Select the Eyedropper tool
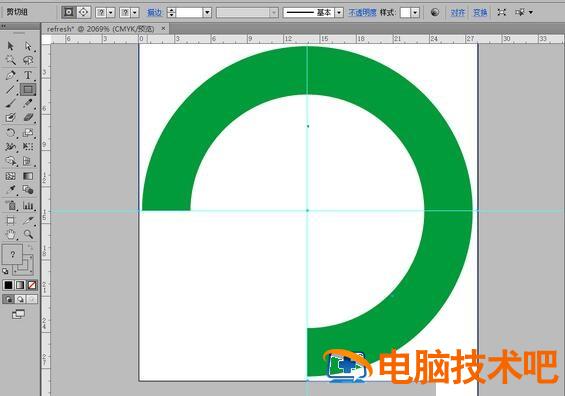565x396 pixels. (x=10, y=190)
